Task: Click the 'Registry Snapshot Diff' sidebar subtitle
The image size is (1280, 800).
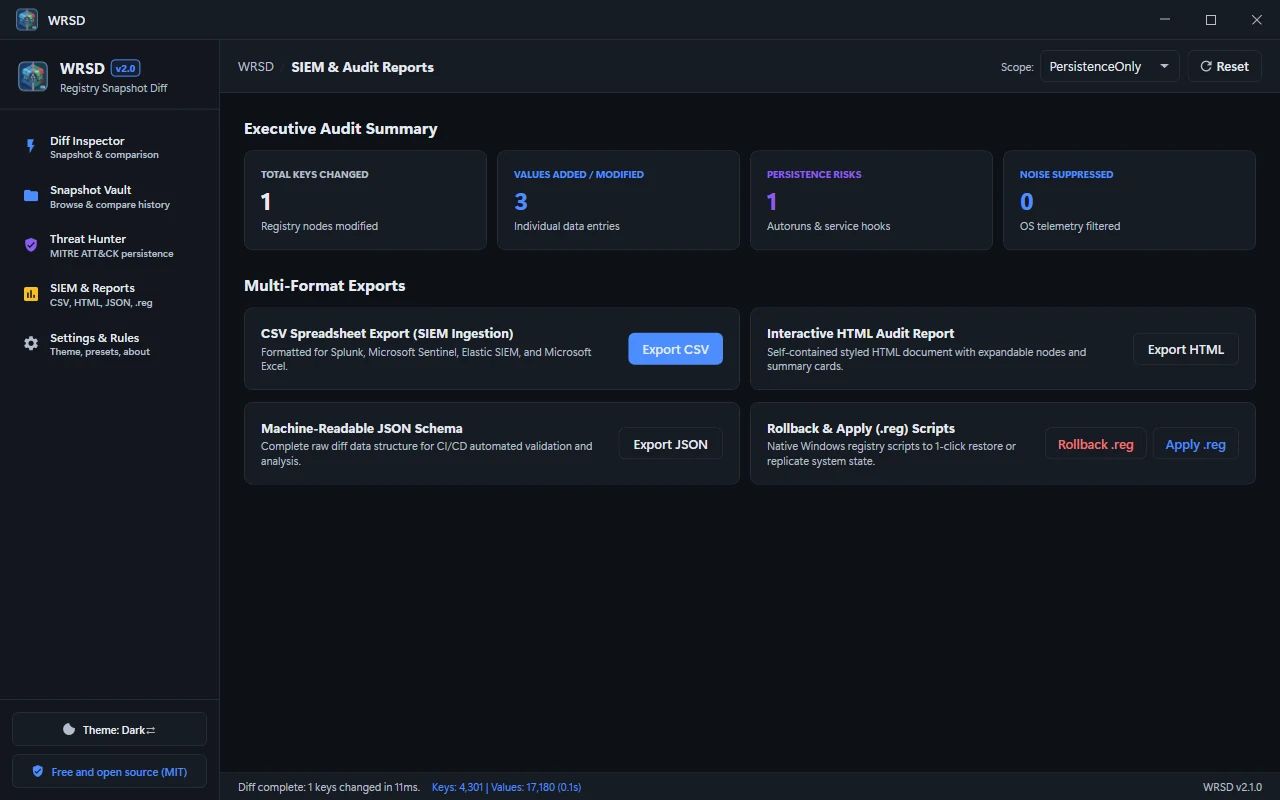Action: [114, 88]
